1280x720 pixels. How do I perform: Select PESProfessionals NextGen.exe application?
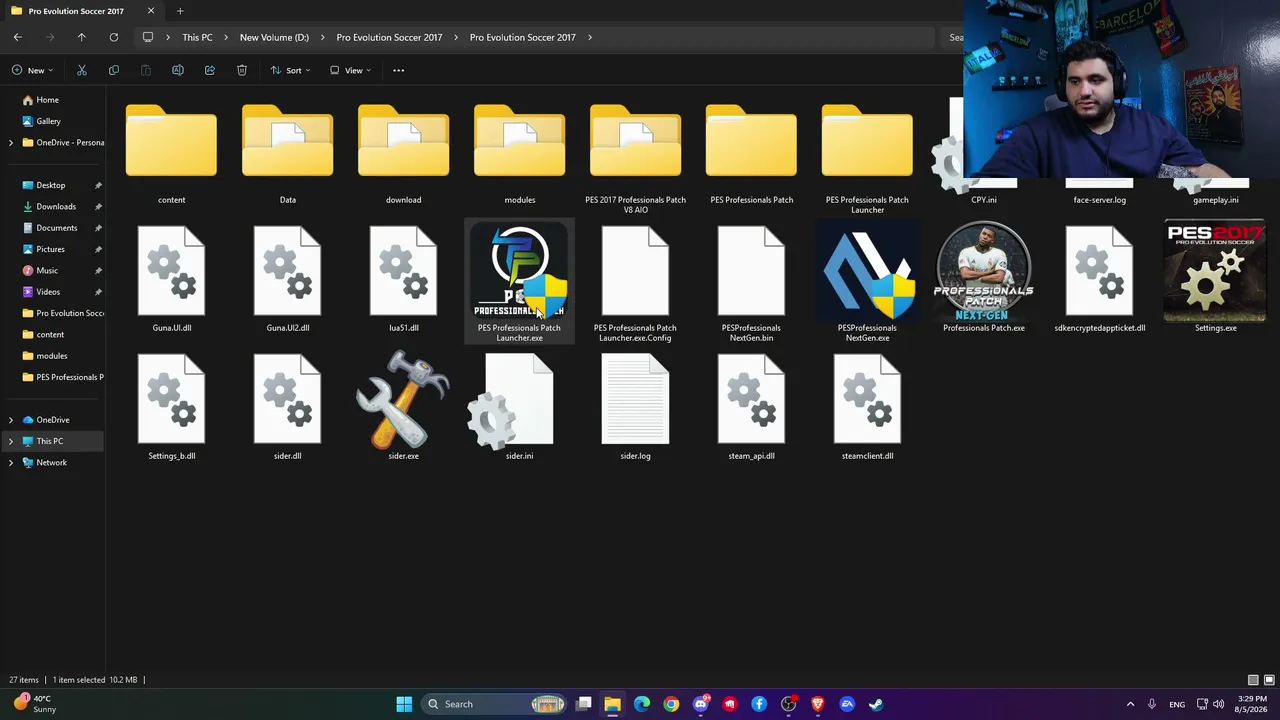[x=867, y=283]
